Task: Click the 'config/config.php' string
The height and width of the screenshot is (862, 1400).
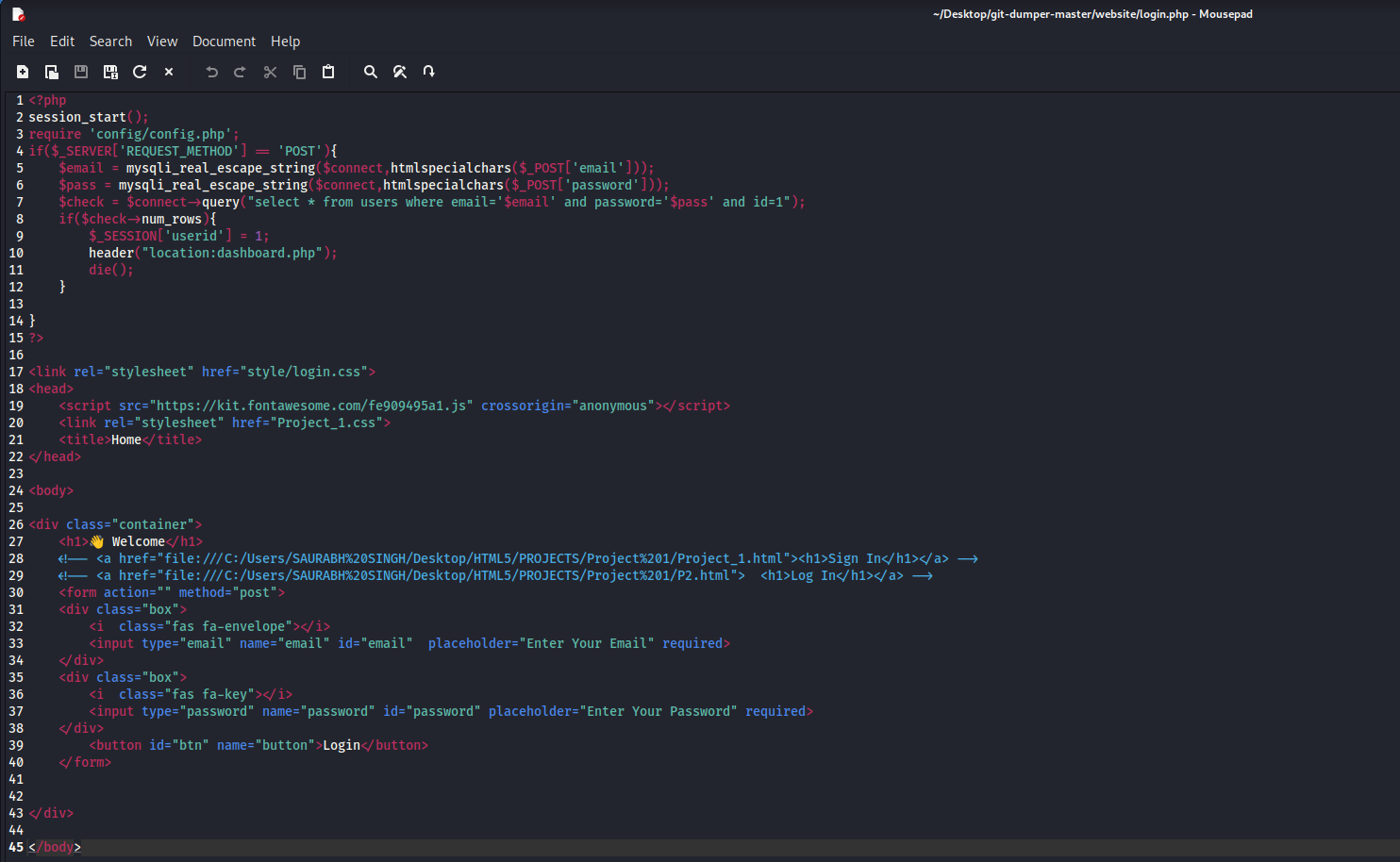Action: [160, 134]
